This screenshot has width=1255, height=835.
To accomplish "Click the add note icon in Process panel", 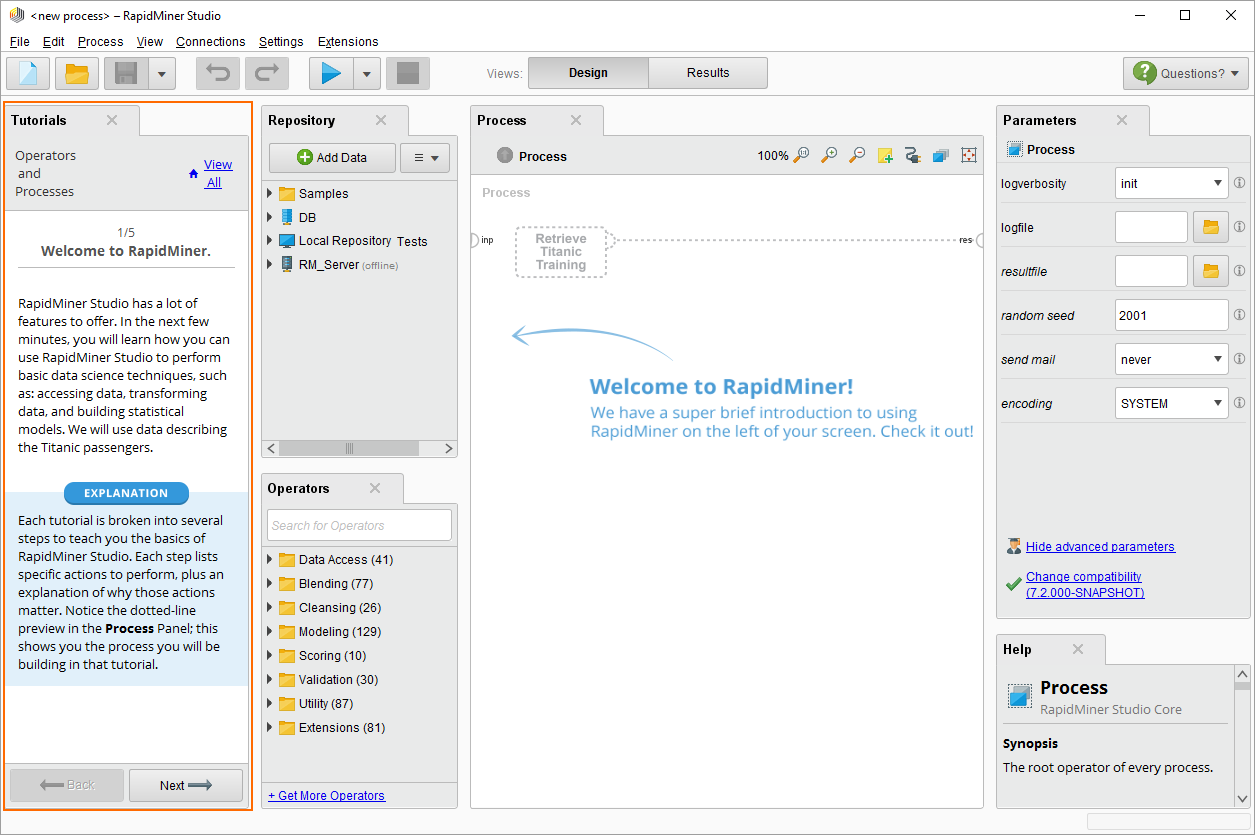I will coord(885,155).
